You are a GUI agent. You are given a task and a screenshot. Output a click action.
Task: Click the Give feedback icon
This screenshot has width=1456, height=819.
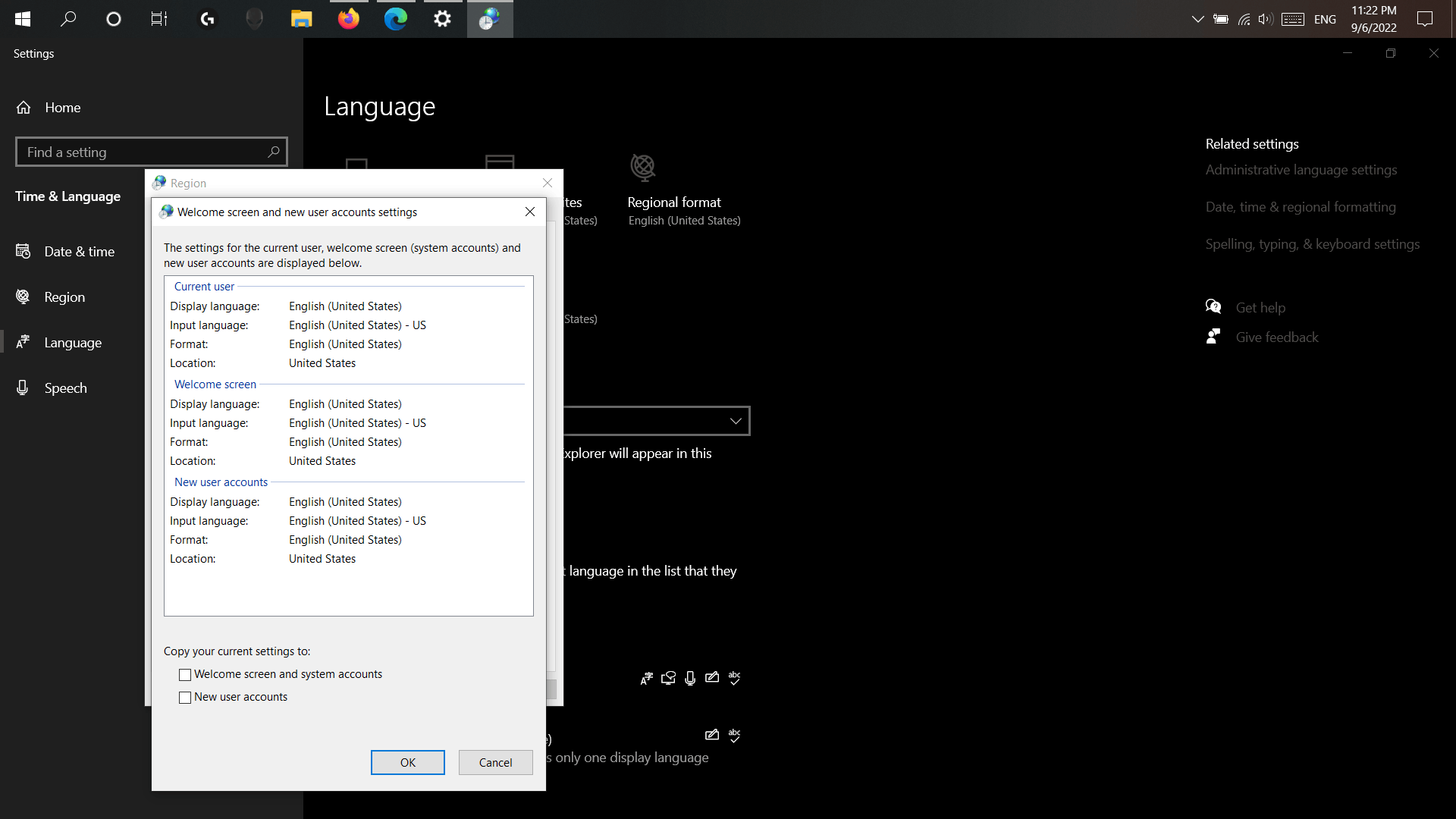1213,337
